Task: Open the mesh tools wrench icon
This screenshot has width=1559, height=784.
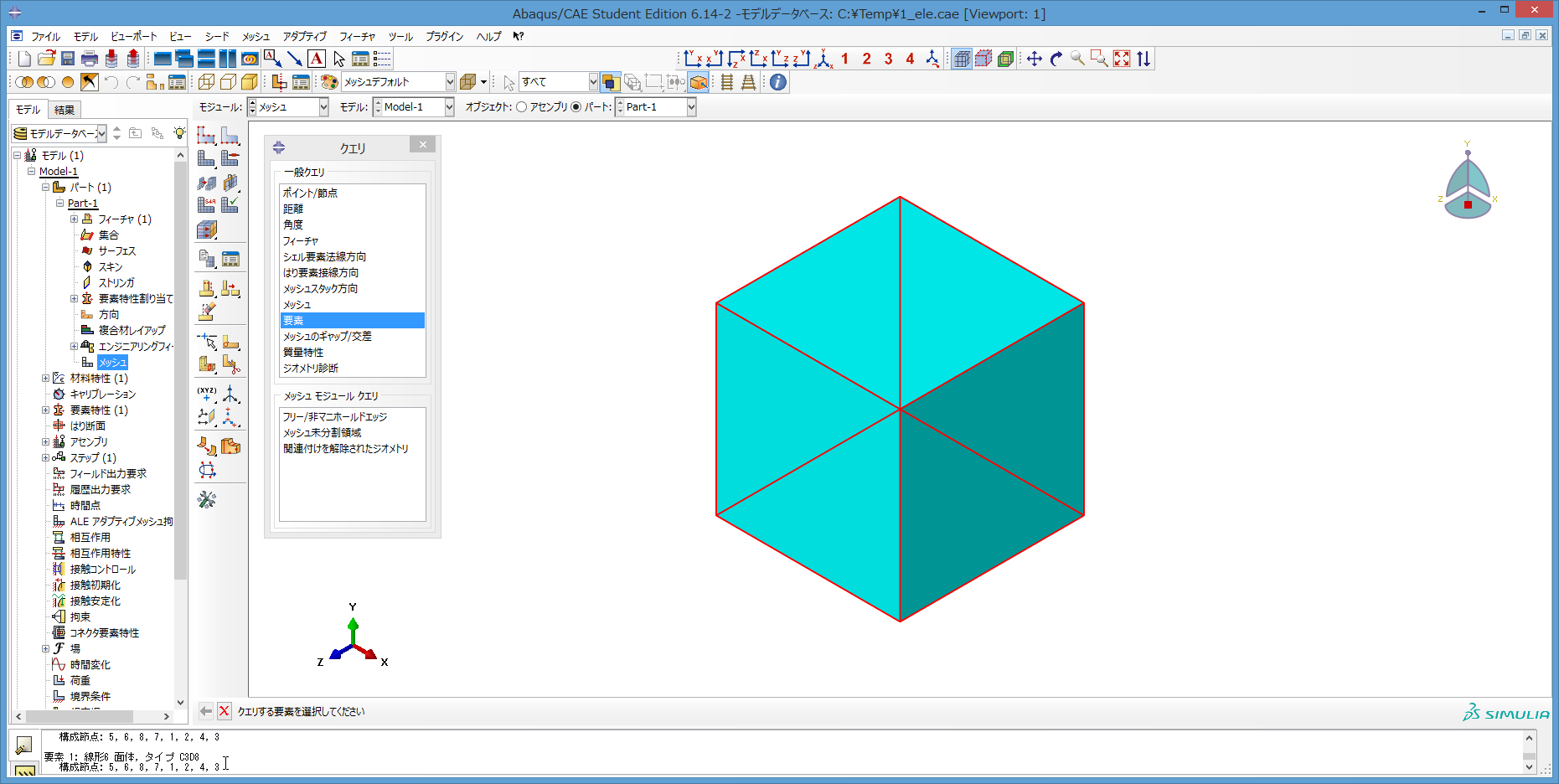Action: 207,500
